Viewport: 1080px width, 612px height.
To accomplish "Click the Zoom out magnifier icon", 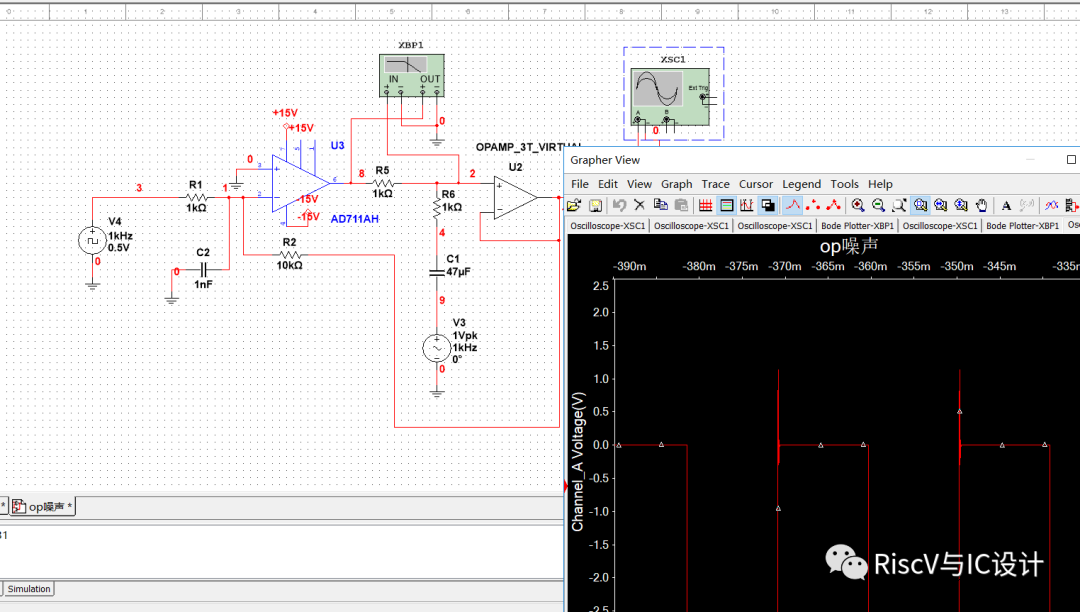I will coord(878,205).
